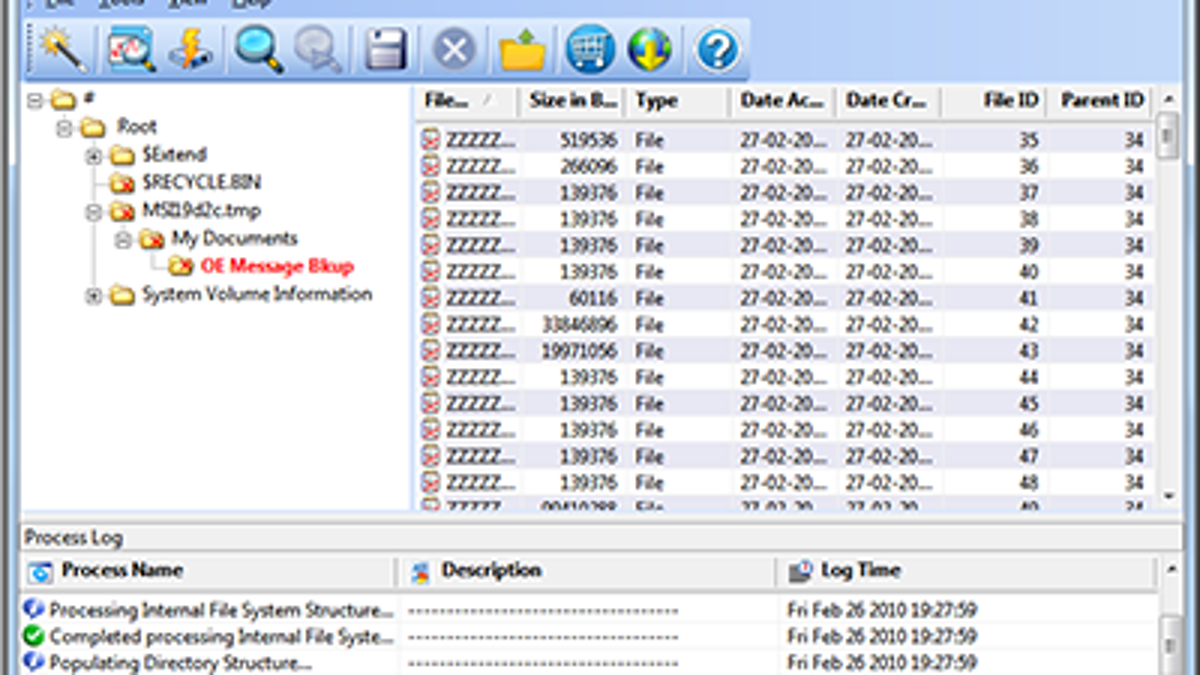Click the Process Name column header icon
This screenshot has width=1200, height=675.
40,572
